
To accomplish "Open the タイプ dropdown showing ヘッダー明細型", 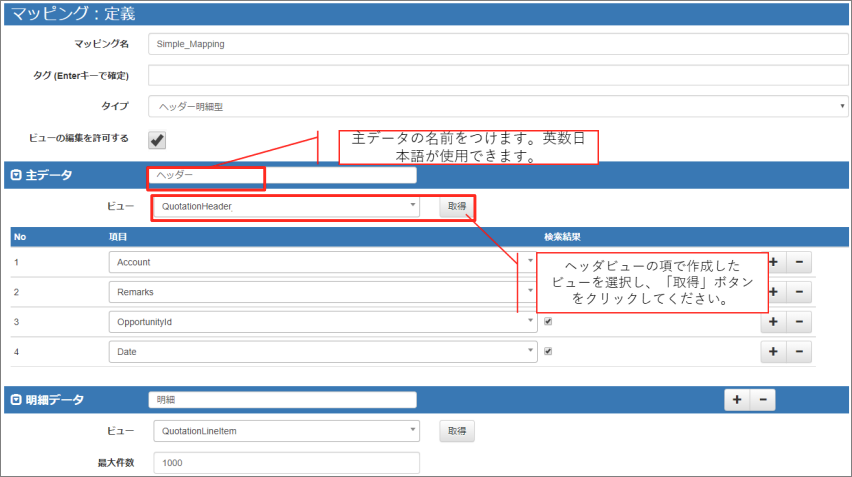I will pos(497,106).
